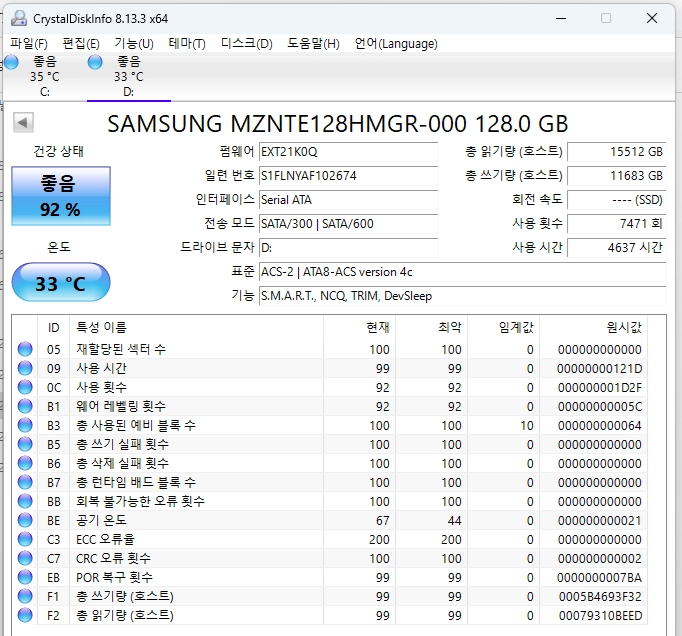Select the 회복 불가능한 오류 횟수 row
Screen dimensions: 682x636
(x=330, y=501)
